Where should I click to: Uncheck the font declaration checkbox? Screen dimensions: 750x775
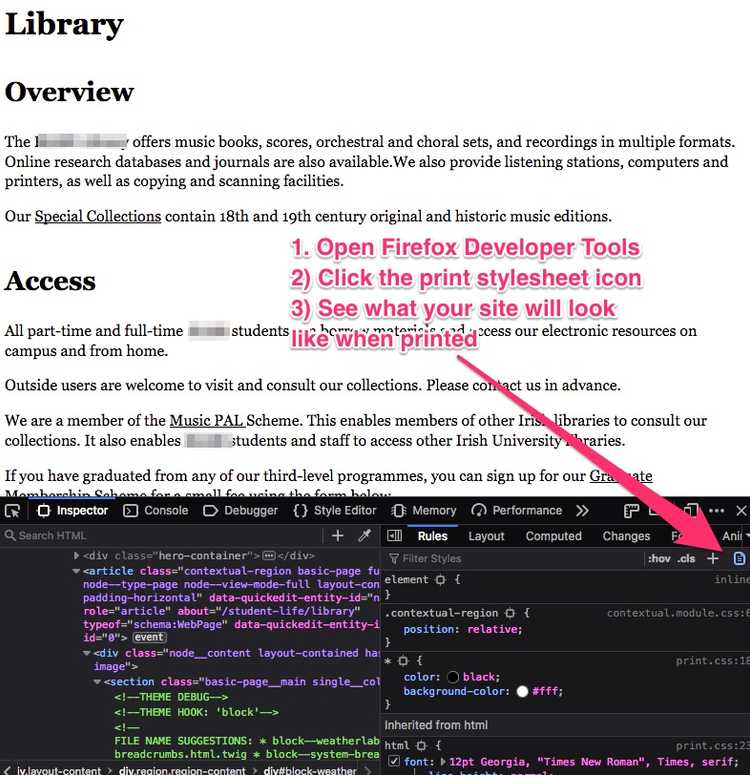[x=394, y=764]
